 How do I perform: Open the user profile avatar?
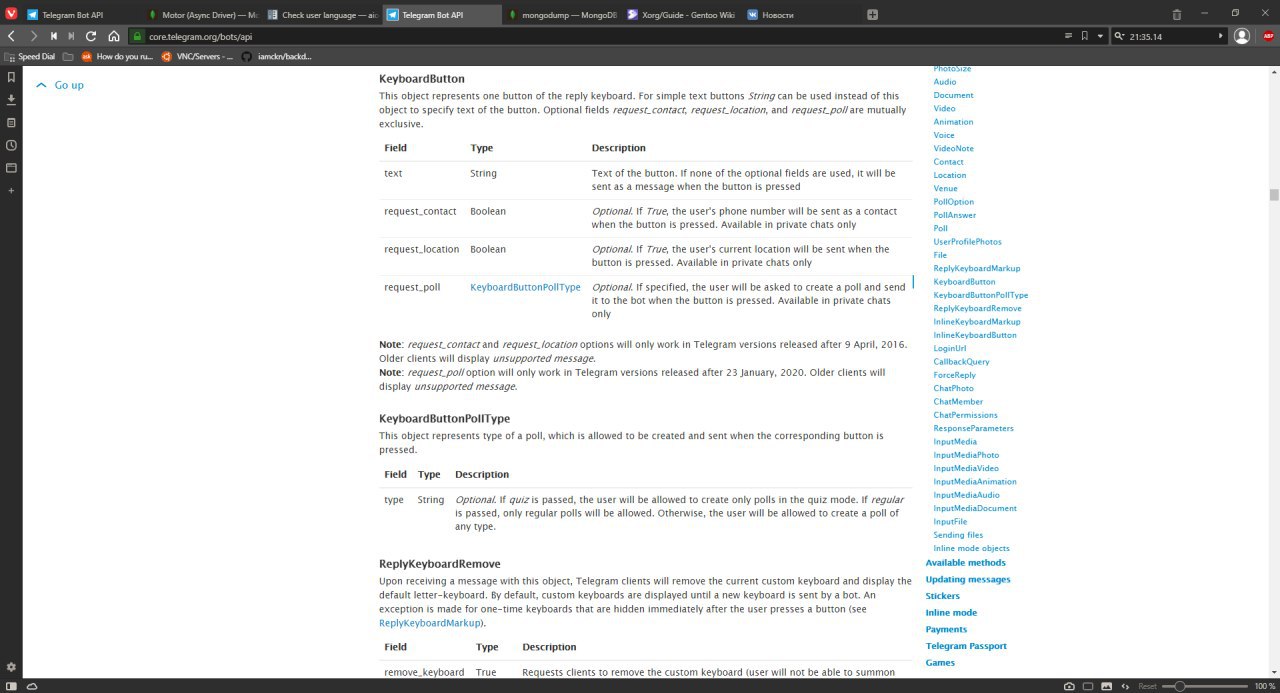pyautogui.click(x=1242, y=36)
